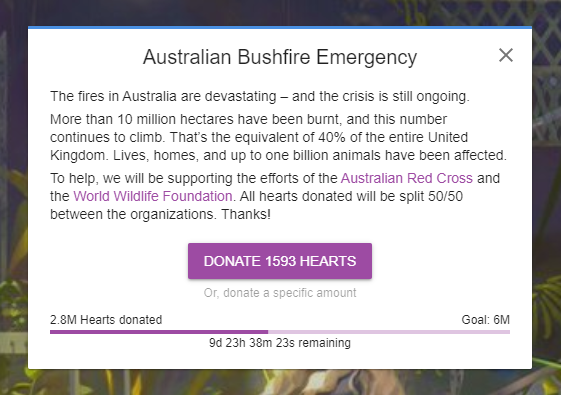Open the World Wildlife Foundation link

(x=153, y=196)
